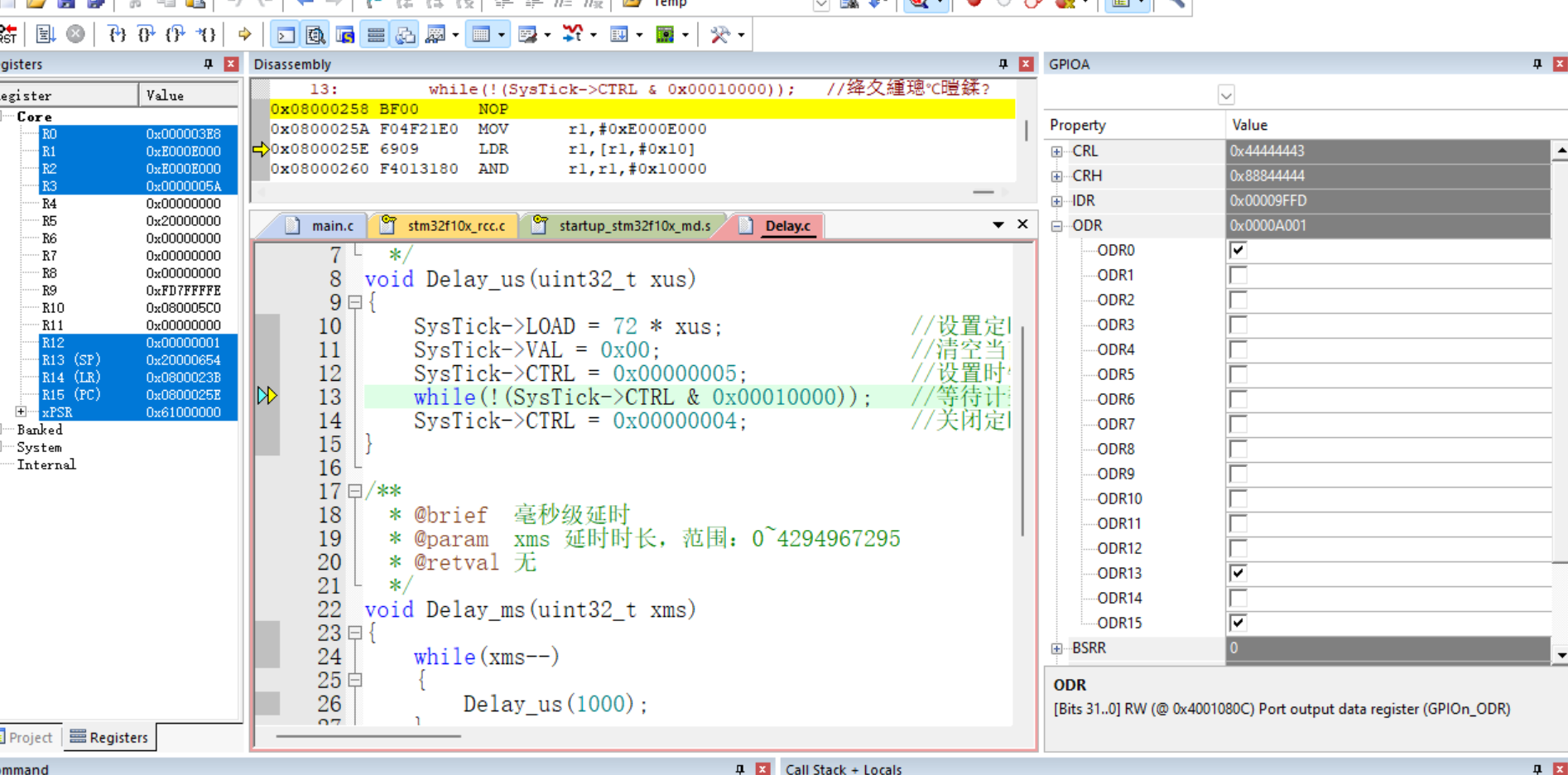Click the GPIOA panel scroll-down arrow
Screen dimensions: 1568x775
point(1561,655)
